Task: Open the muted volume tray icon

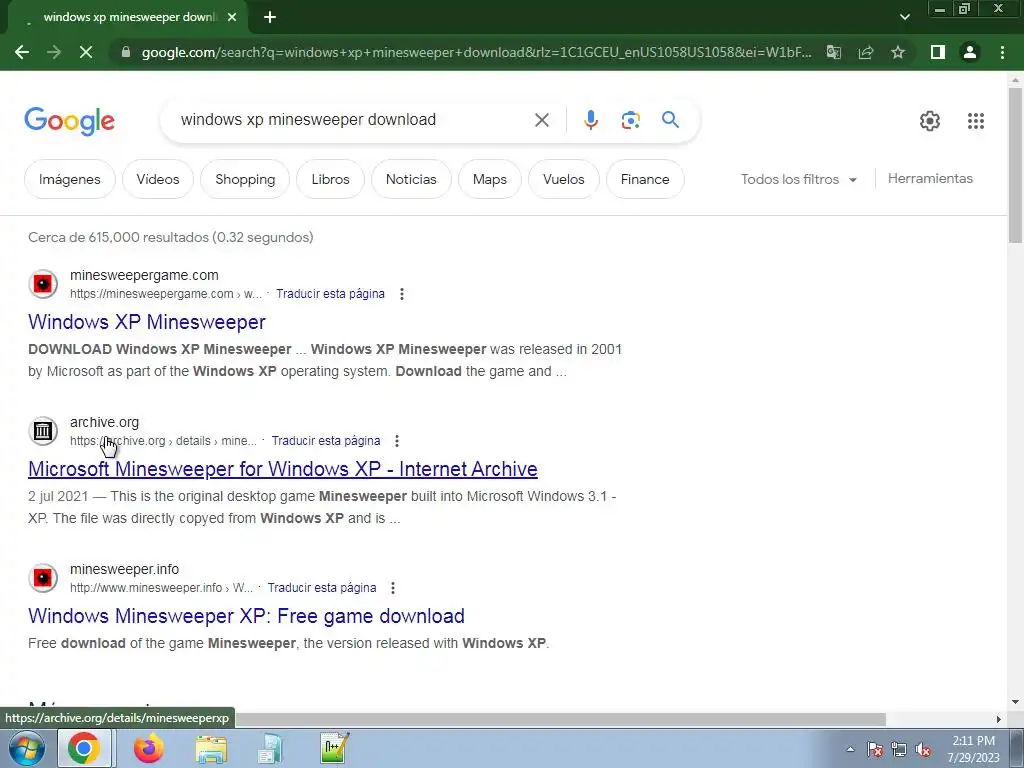Action: coord(923,749)
